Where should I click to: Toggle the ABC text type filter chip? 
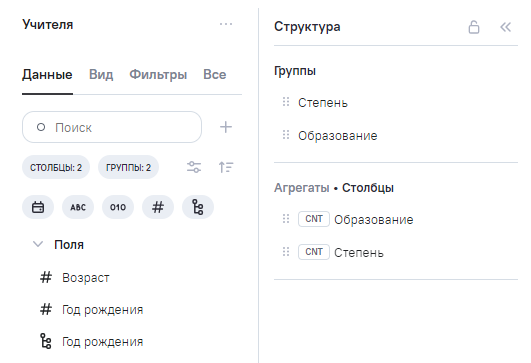pos(78,207)
